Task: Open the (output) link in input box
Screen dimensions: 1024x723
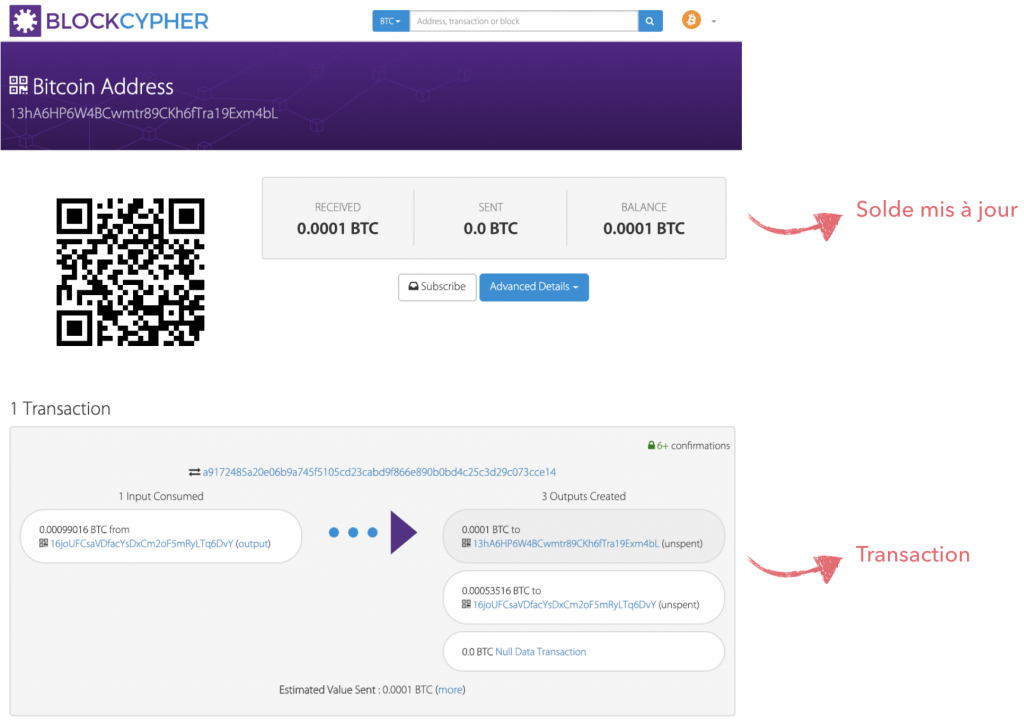Action: [253, 544]
